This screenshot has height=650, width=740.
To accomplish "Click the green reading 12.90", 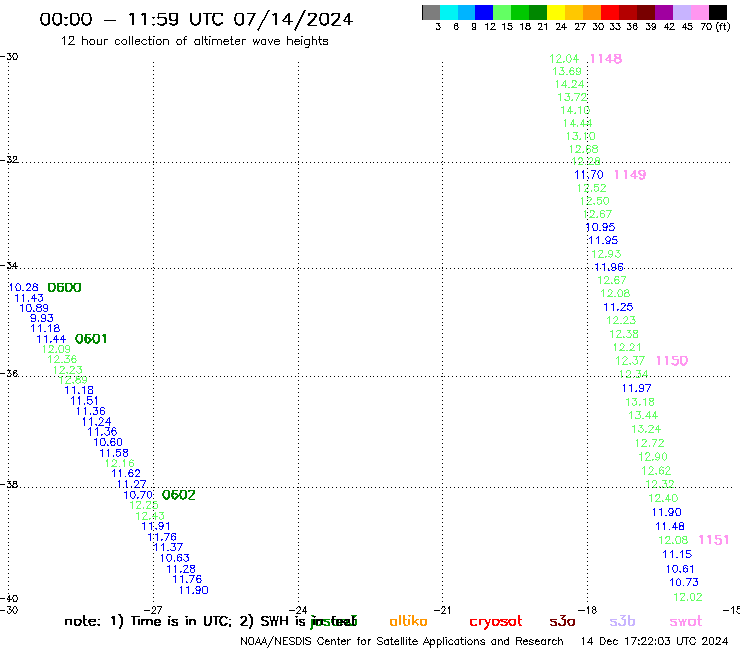I will (653, 457).
